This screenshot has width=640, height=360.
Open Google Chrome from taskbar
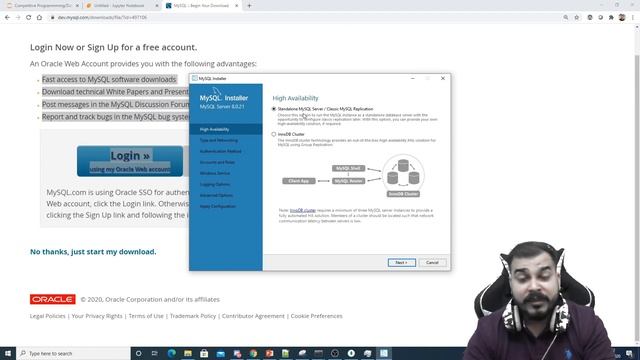pyautogui.click(x=253, y=353)
